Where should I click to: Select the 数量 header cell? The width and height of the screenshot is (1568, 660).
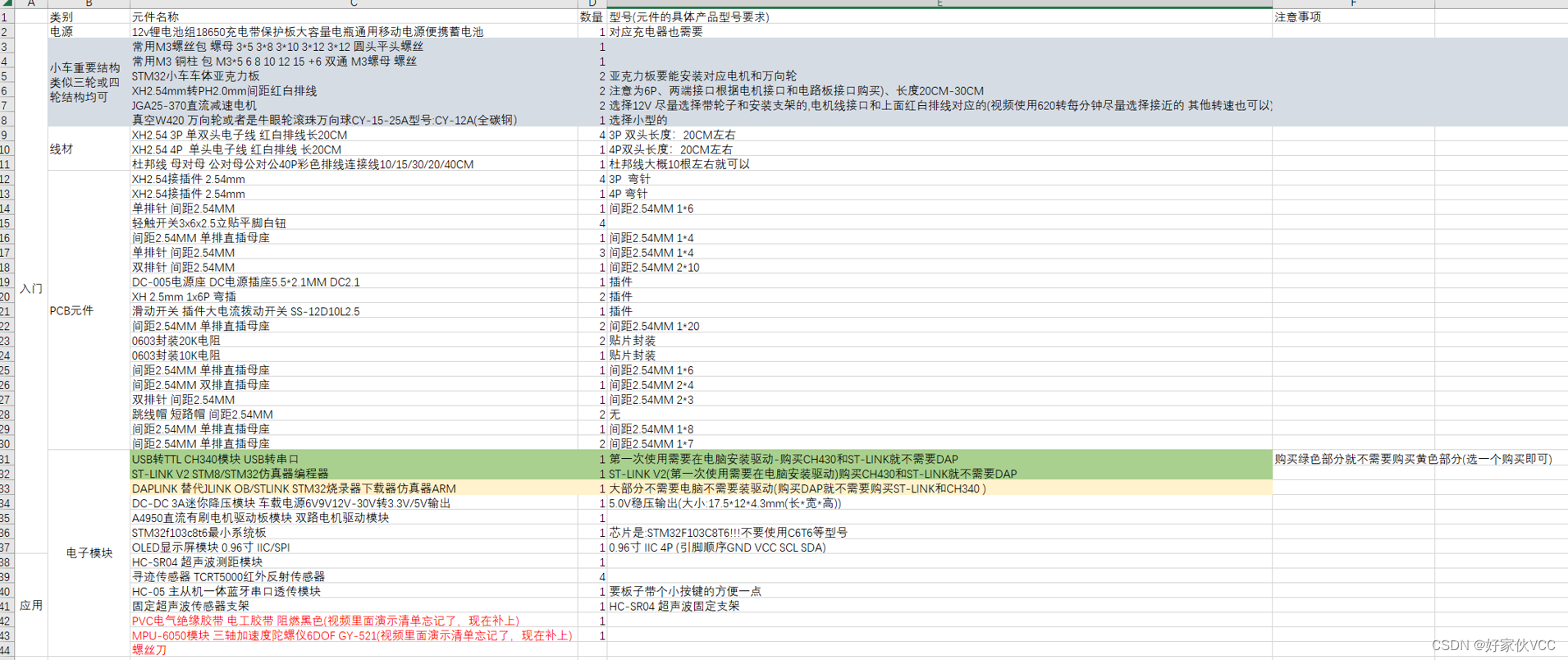pos(592,16)
